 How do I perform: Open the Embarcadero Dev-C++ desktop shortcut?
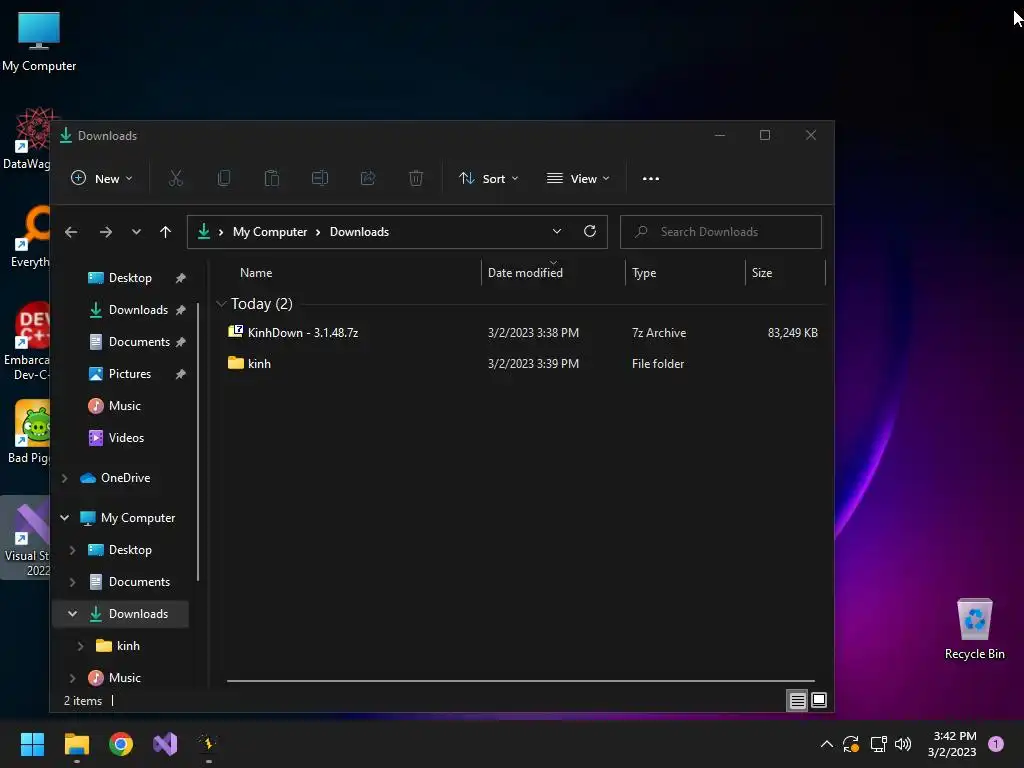27,341
